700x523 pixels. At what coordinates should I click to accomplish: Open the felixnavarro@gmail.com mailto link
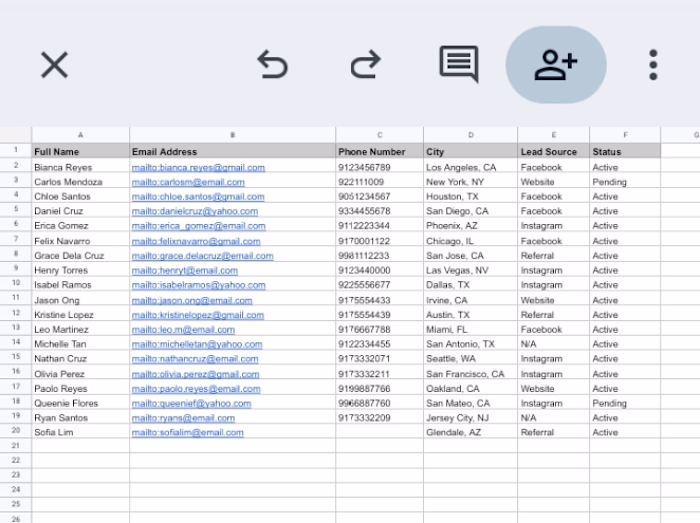[196, 241]
